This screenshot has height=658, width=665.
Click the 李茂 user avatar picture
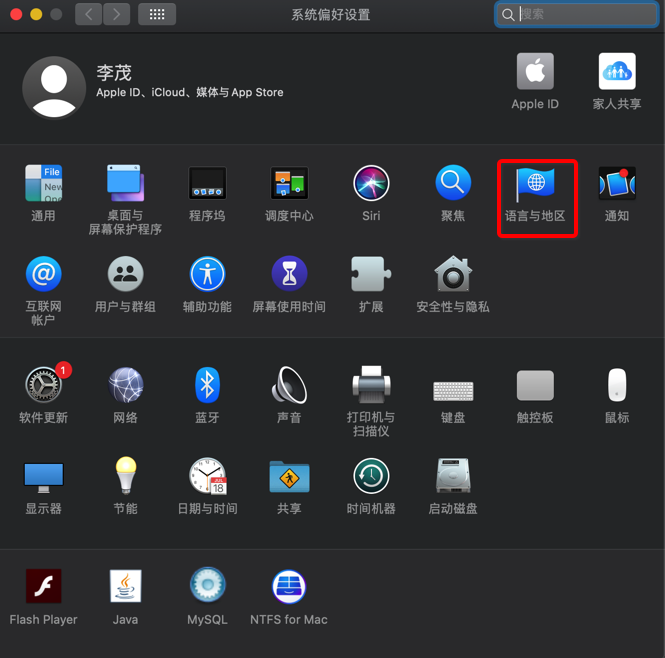pyautogui.click(x=54, y=88)
